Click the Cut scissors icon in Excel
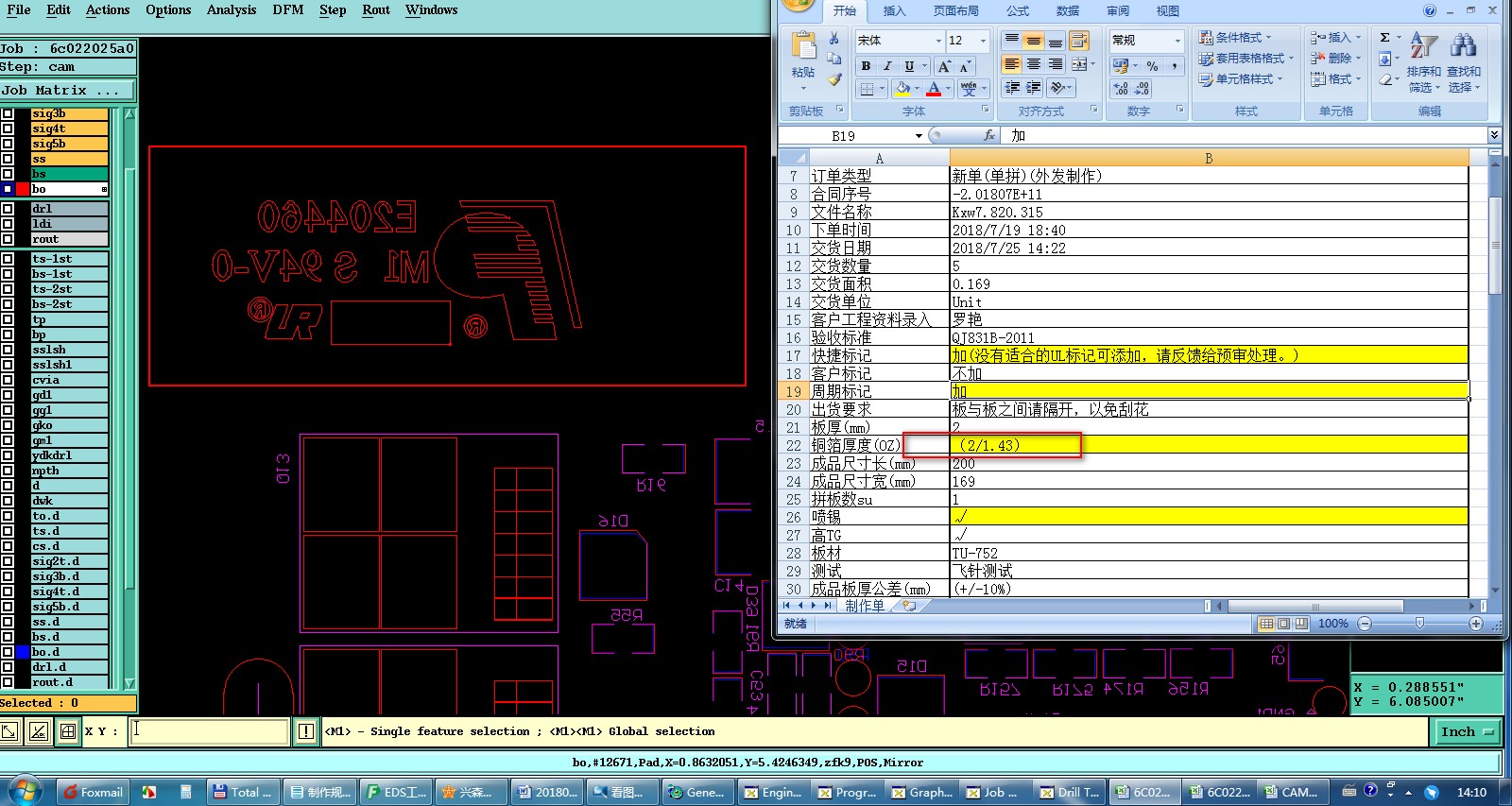 coord(833,39)
